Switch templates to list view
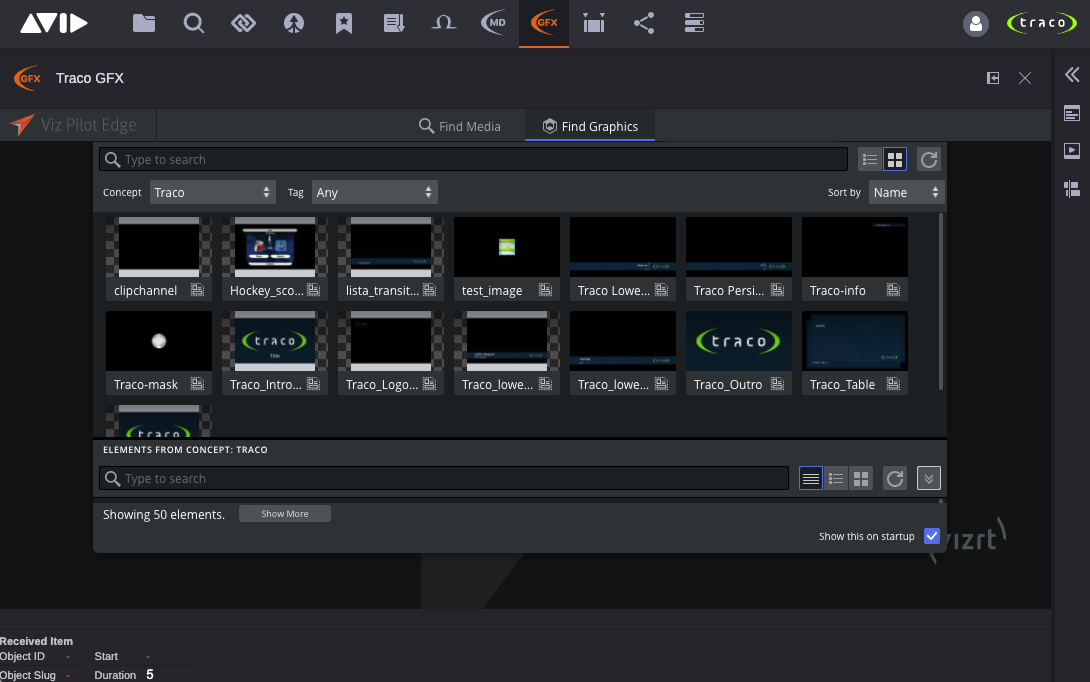The width and height of the screenshot is (1090, 682). (x=870, y=159)
